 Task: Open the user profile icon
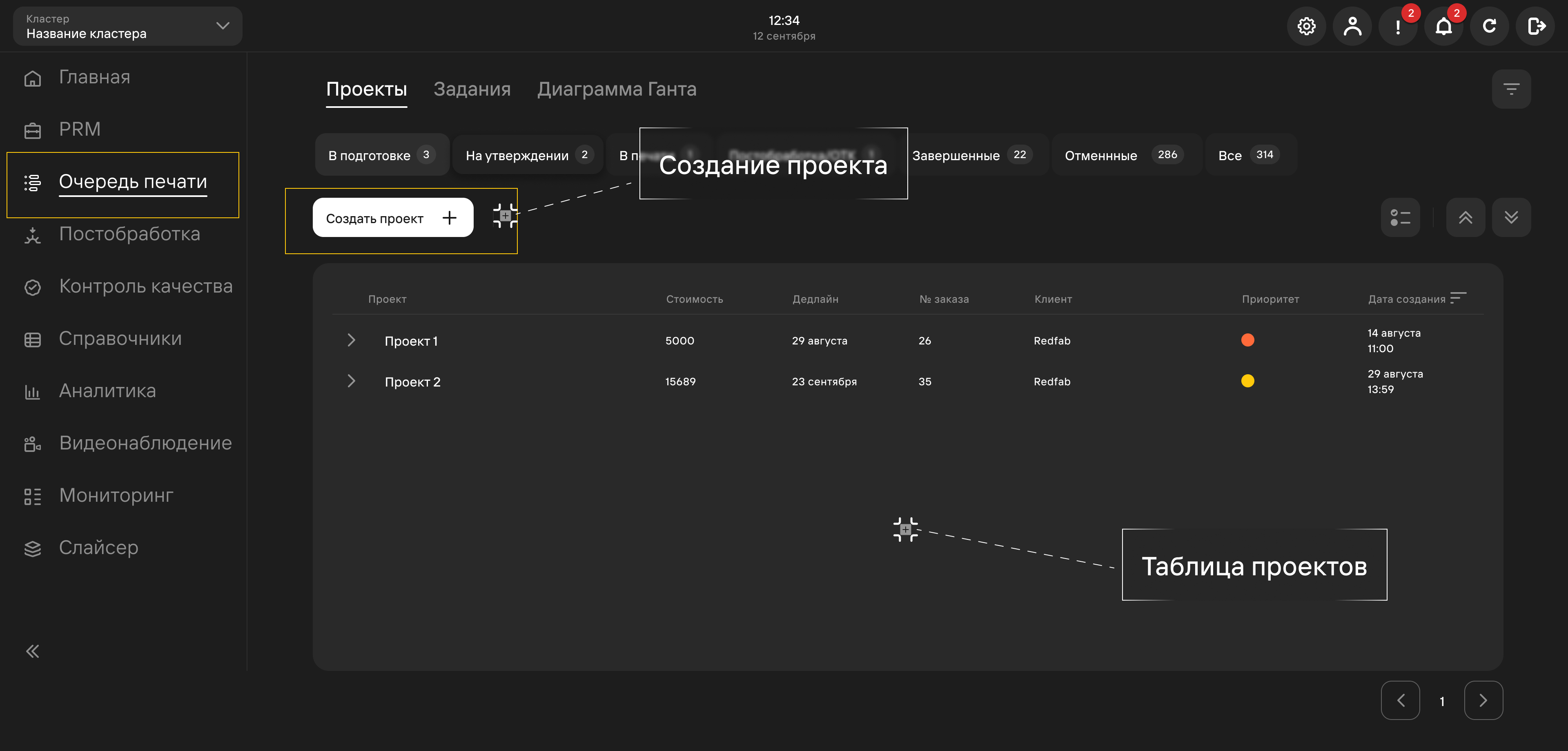click(x=1352, y=26)
